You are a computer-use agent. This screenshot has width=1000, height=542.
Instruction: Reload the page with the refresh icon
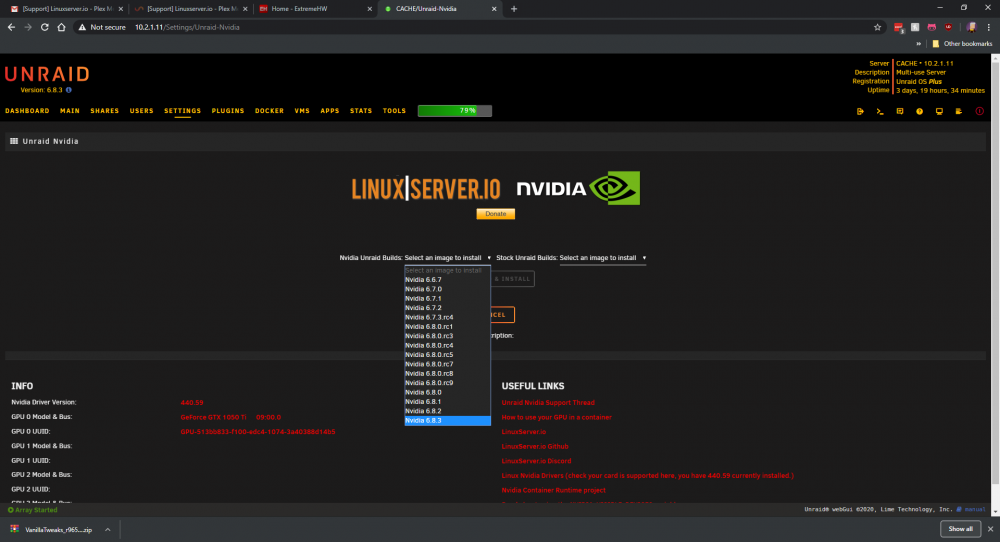[45, 27]
